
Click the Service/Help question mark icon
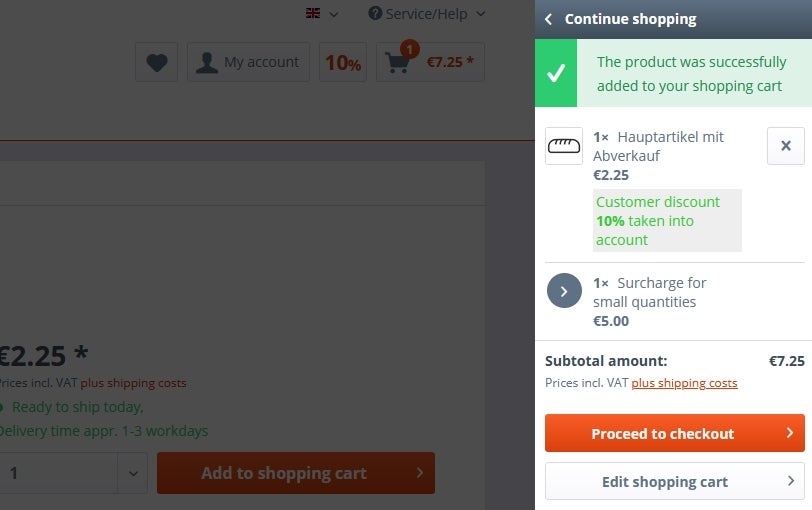tap(375, 13)
